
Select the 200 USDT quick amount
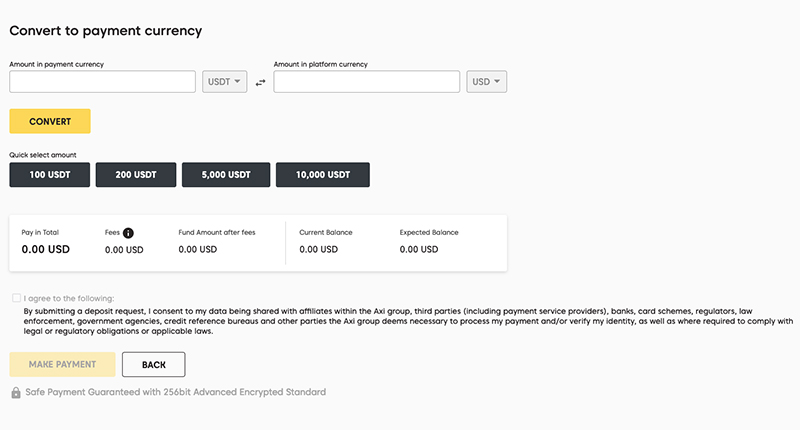click(x=136, y=175)
